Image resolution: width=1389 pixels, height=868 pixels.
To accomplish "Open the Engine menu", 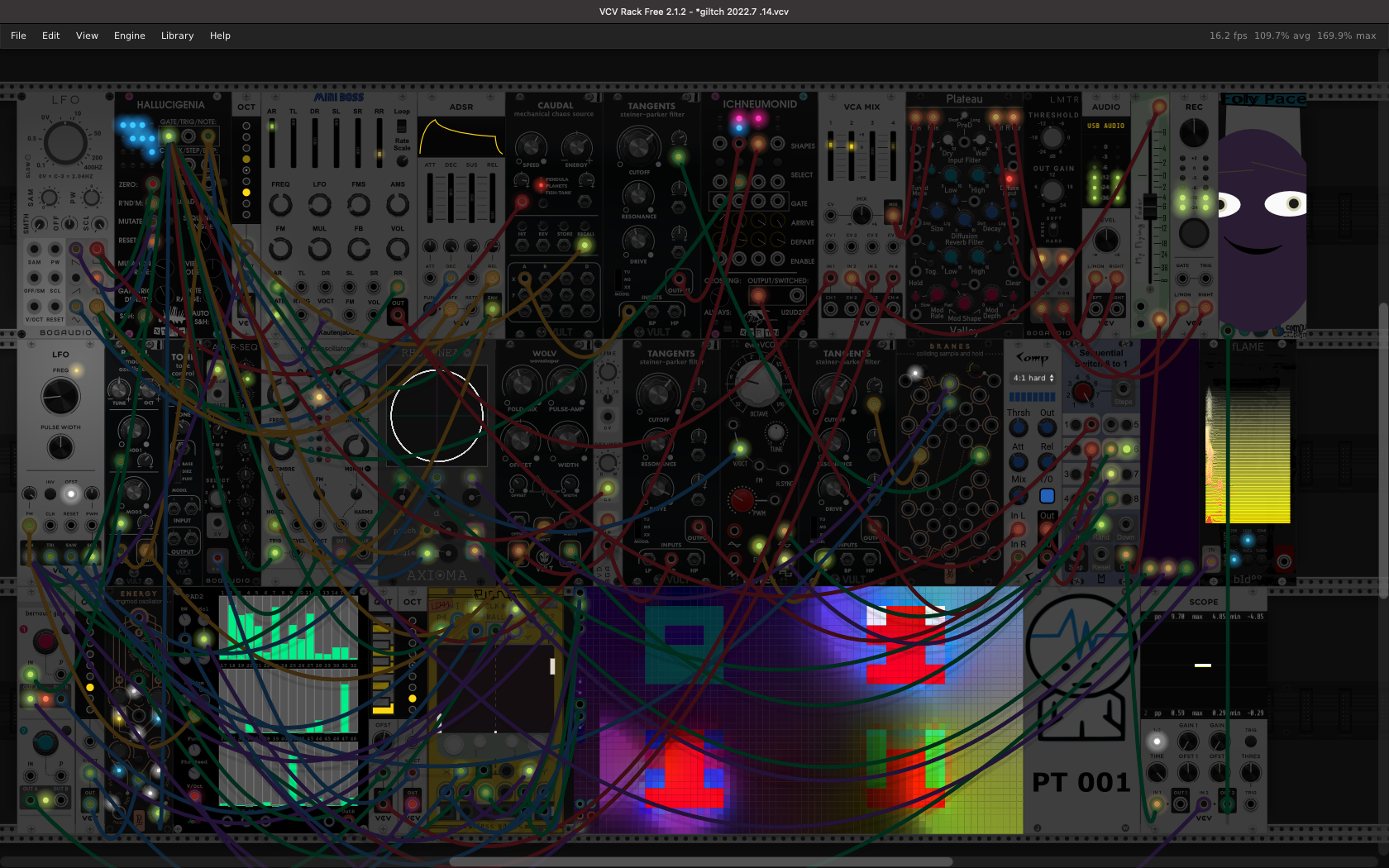I will (130, 36).
